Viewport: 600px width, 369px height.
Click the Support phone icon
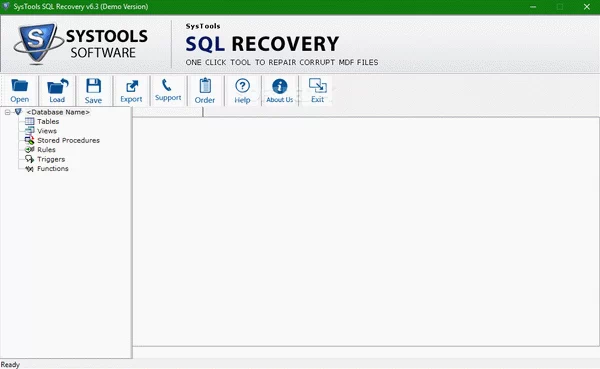coord(166,85)
